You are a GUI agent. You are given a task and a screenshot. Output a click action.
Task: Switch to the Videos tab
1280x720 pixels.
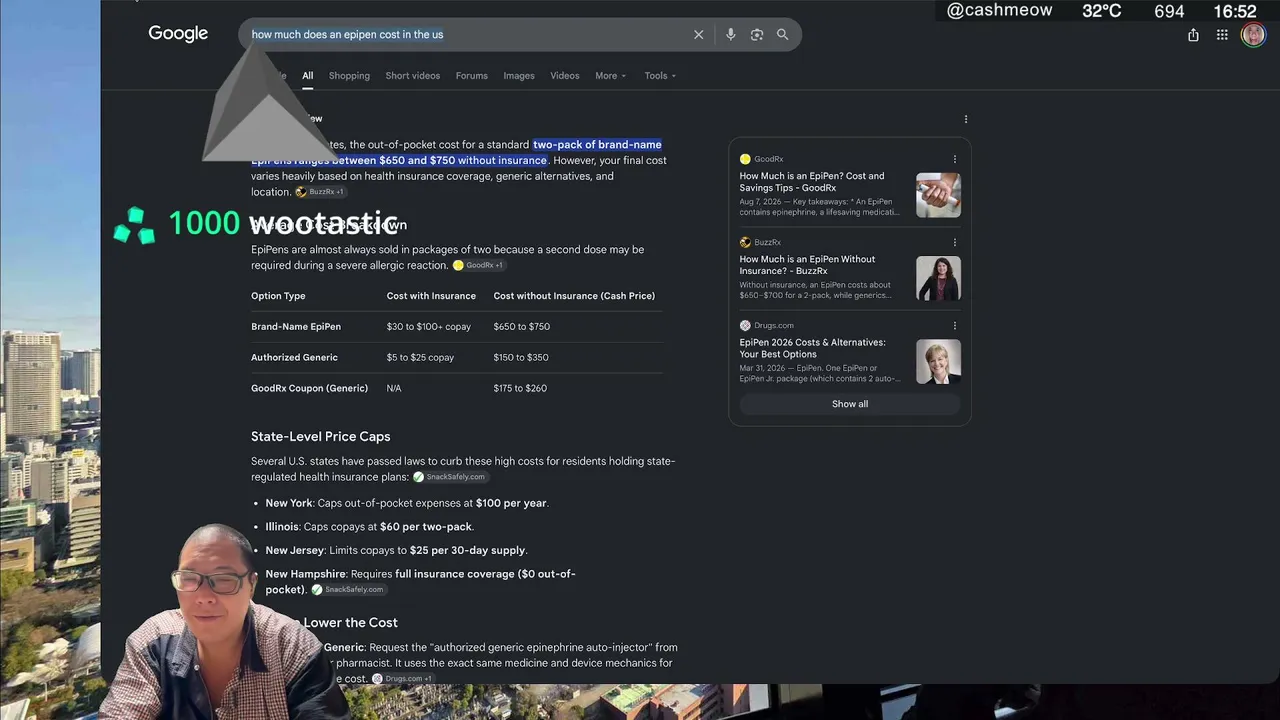click(x=565, y=76)
